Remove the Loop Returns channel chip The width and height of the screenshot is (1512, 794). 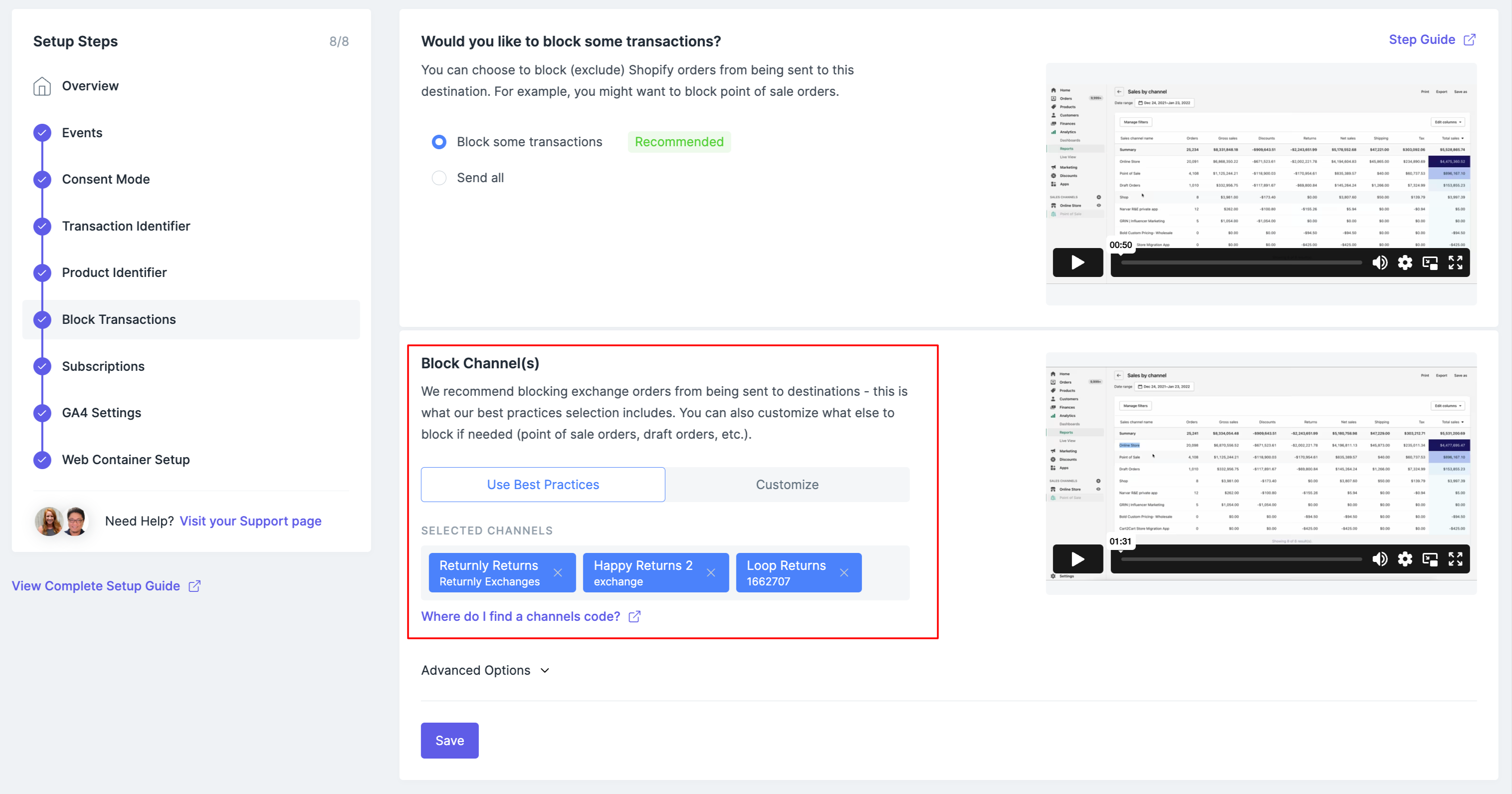(x=844, y=572)
